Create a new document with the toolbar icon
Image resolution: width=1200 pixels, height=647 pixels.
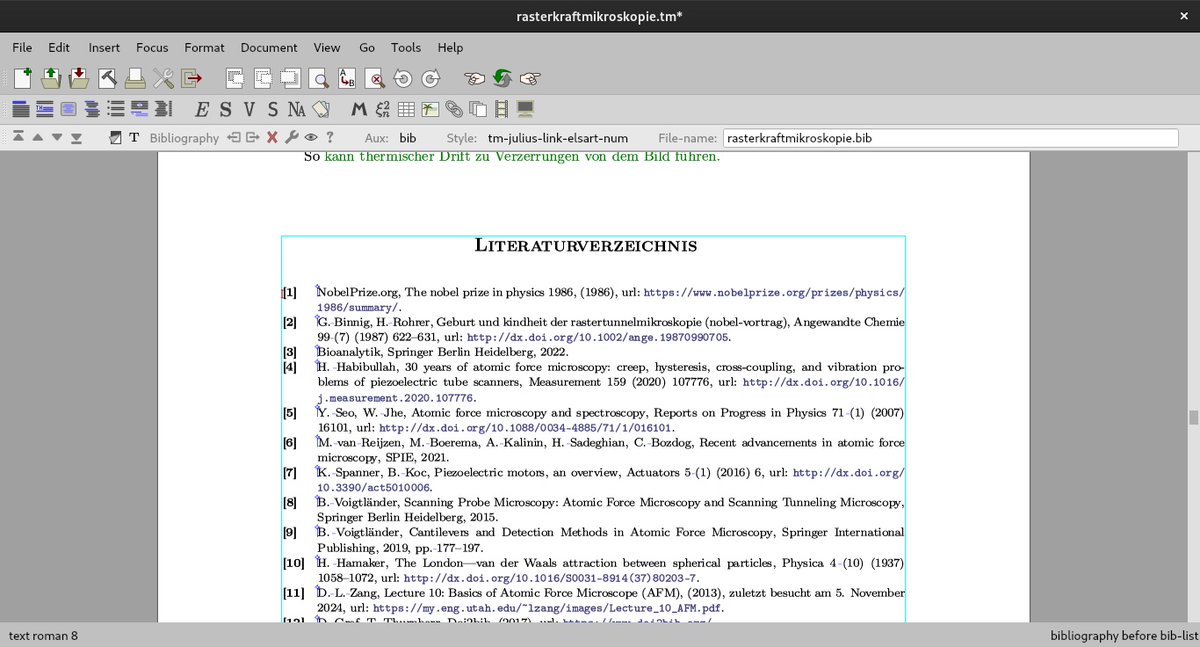point(23,77)
